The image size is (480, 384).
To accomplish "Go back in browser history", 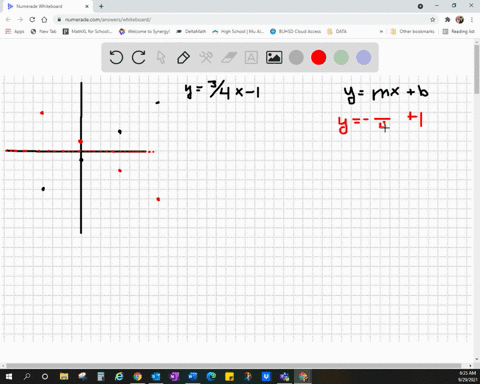I will pos(8,20).
